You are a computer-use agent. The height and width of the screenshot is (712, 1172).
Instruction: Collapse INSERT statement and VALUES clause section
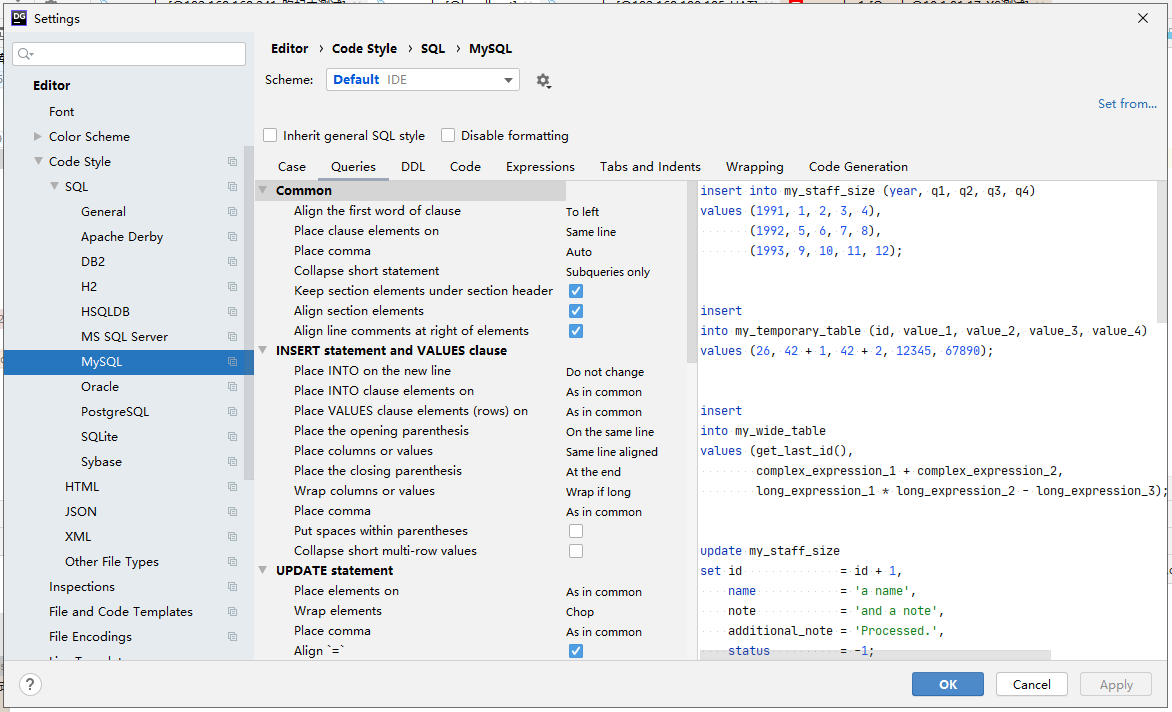(263, 350)
